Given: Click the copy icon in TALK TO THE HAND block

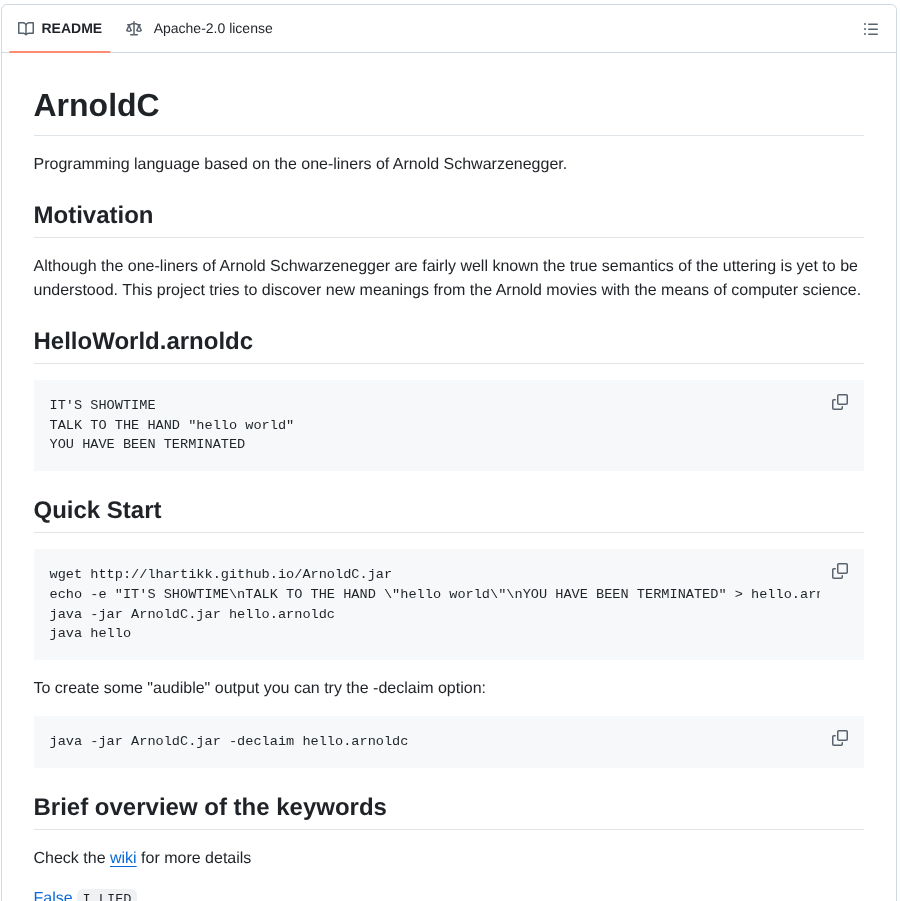Looking at the screenshot, I should point(839,401).
